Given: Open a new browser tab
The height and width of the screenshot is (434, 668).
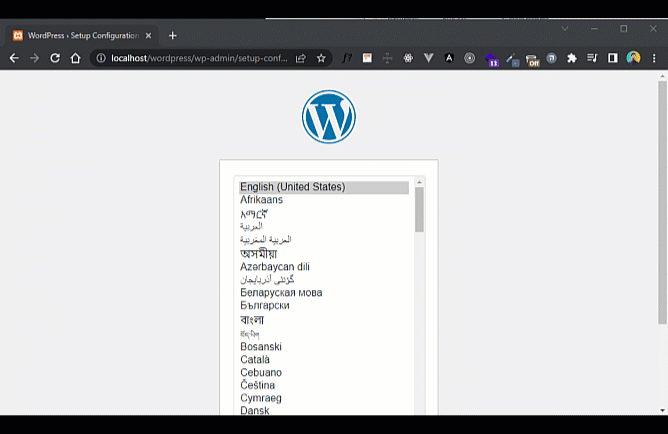Looking at the screenshot, I should pos(173,36).
